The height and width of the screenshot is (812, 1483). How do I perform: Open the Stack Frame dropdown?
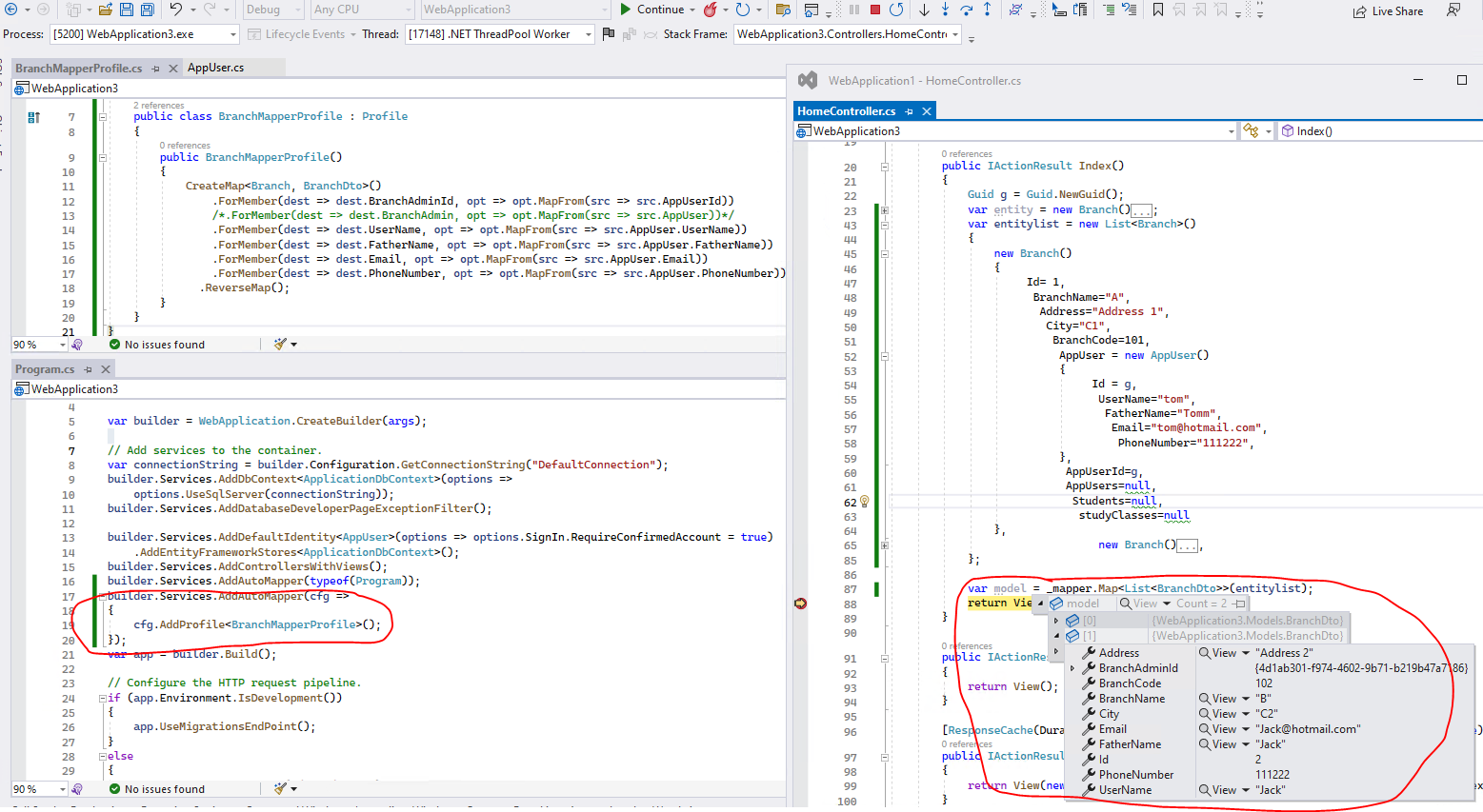848,33
